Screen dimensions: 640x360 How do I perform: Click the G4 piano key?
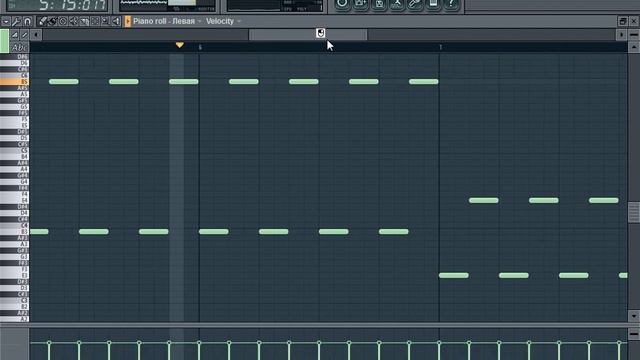(14, 182)
